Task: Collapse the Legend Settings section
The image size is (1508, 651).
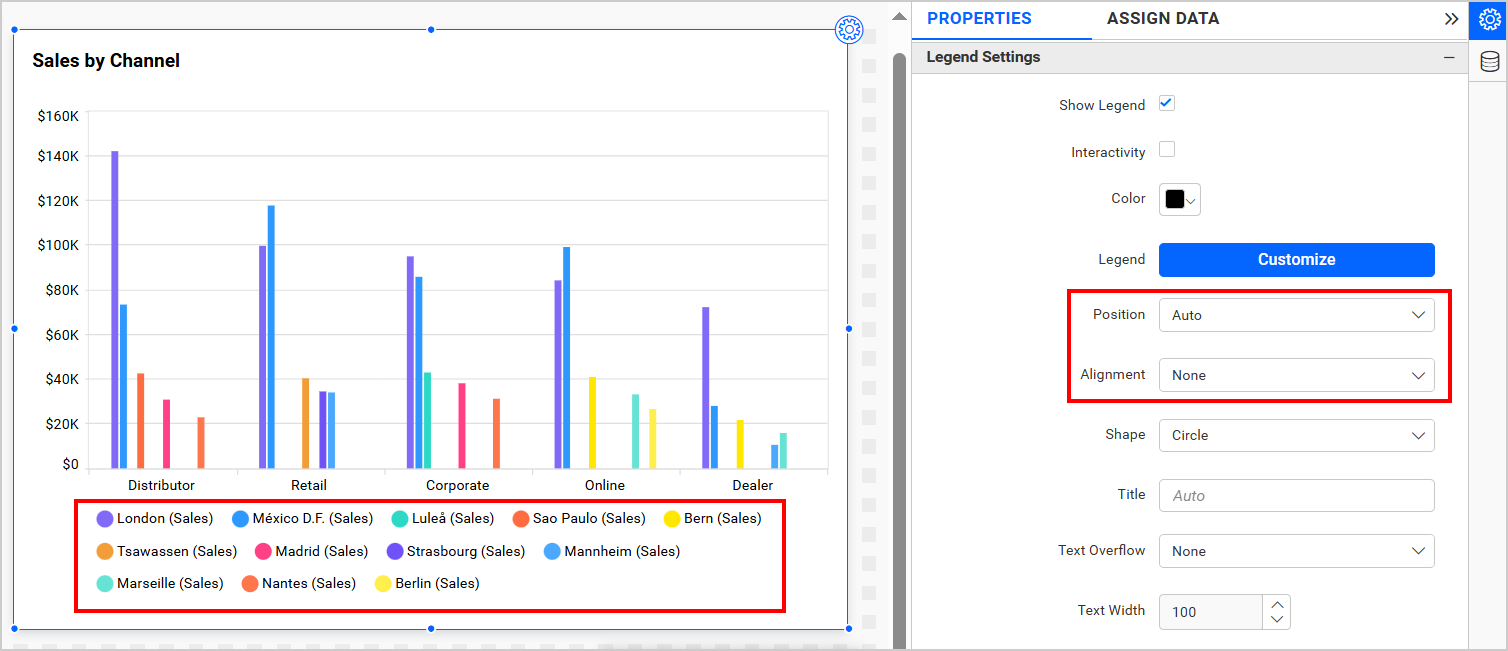Action: pyautogui.click(x=1448, y=58)
